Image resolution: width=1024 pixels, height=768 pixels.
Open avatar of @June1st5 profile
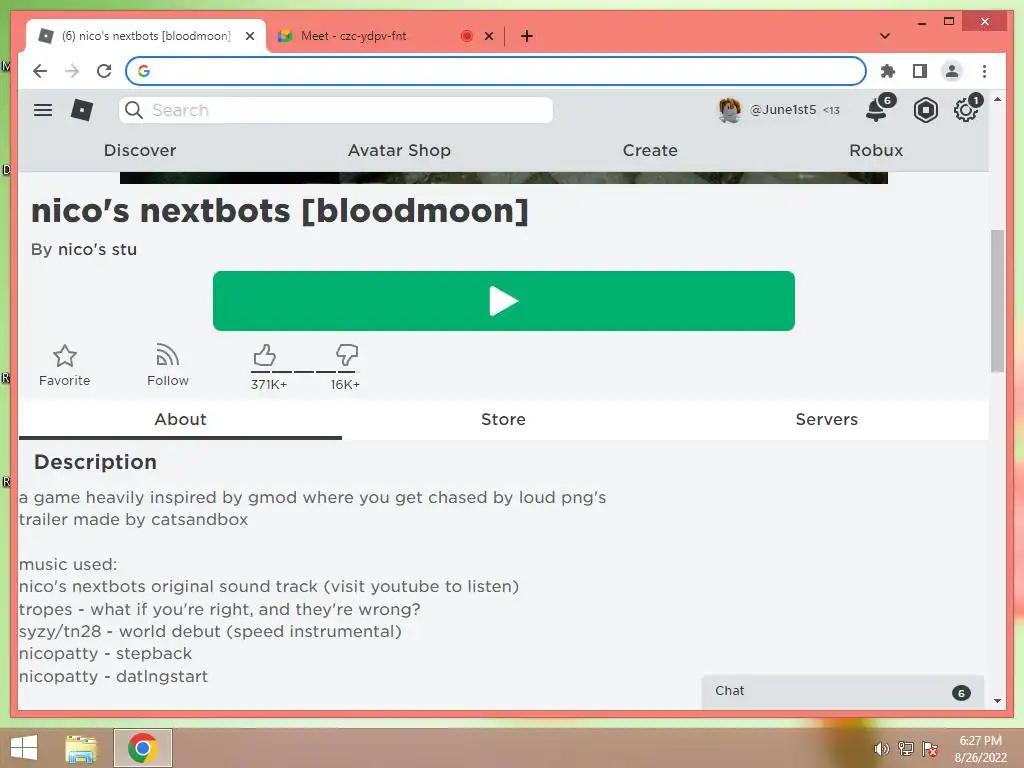(x=729, y=110)
